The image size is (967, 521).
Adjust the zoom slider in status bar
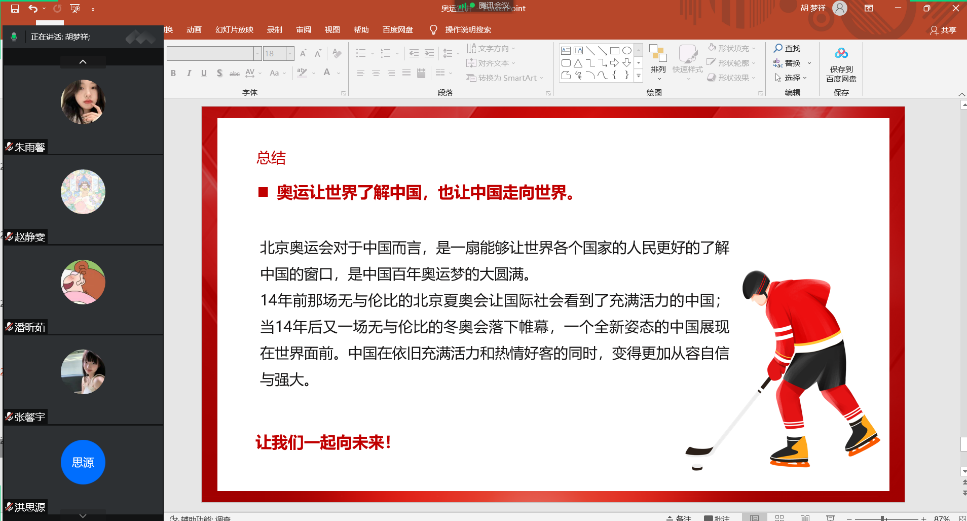885,517
